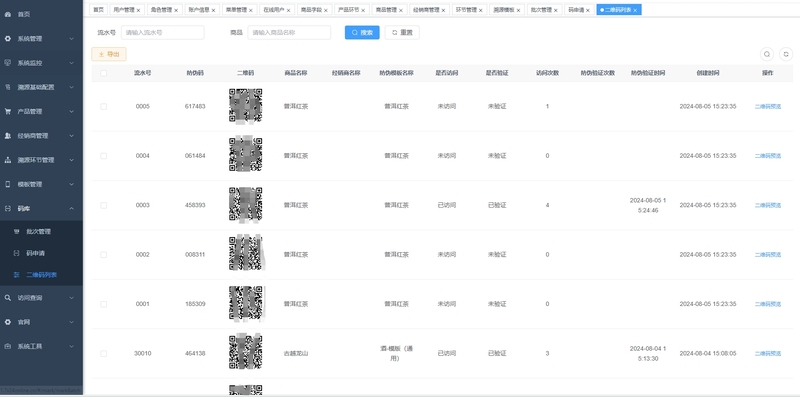800x397 pixels.
Task: Click the magnifier icon beside 访问查询
Action: 8,298
